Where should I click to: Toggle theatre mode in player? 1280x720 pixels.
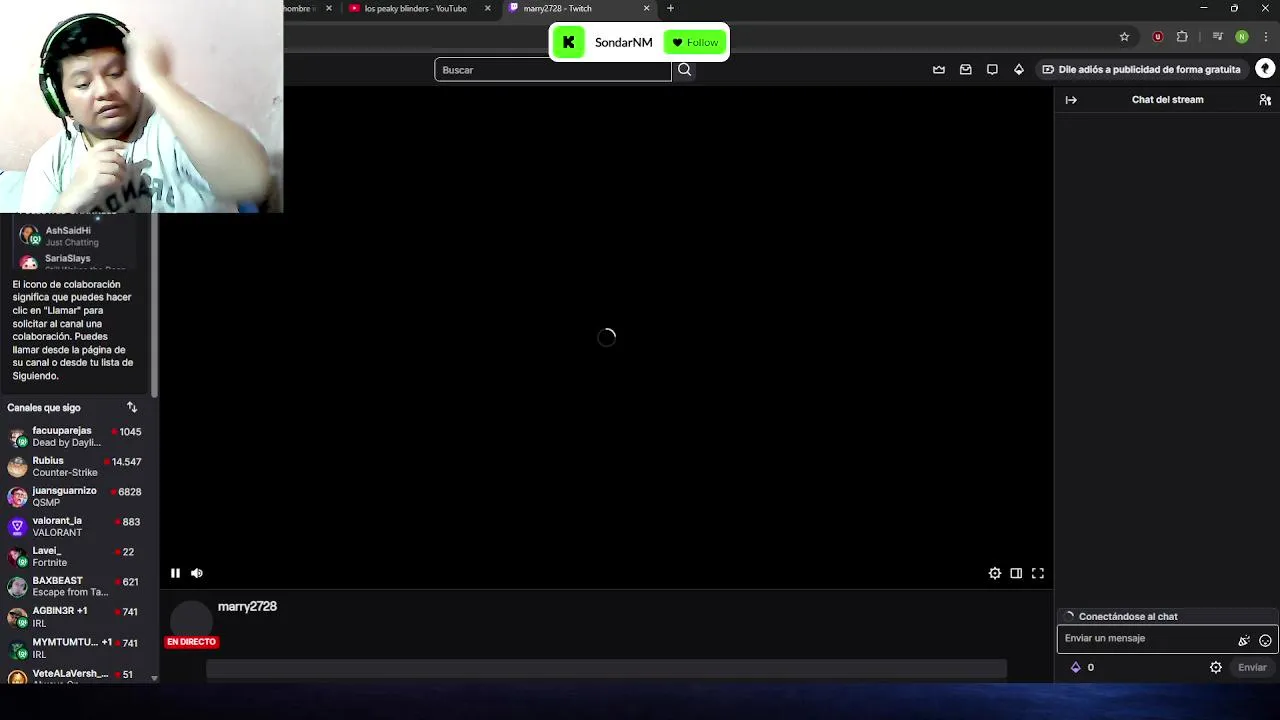click(1016, 573)
